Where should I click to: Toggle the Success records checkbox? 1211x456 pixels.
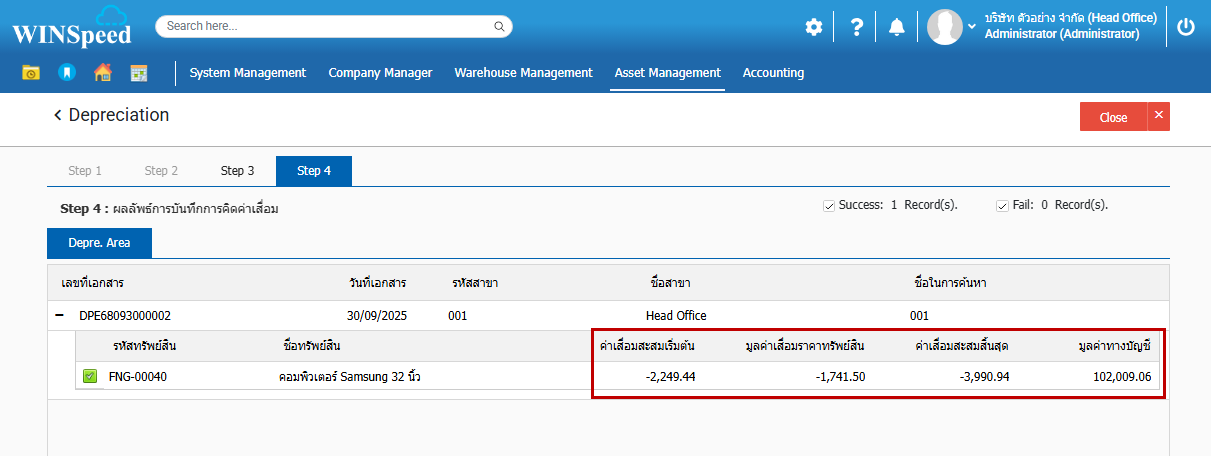[x=829, y=206]
